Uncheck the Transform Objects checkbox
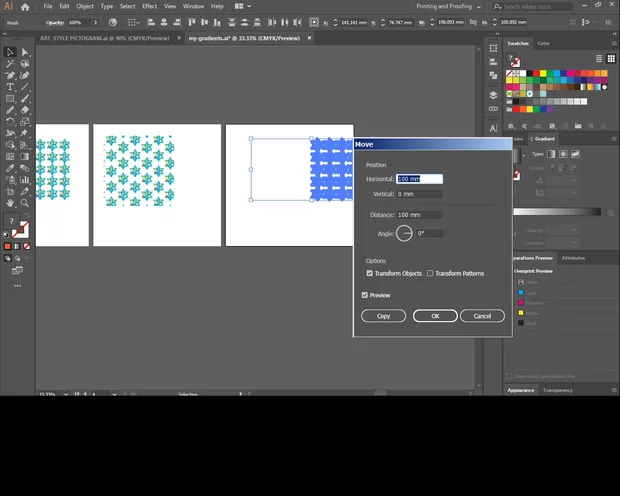The height and width of the screenshot is (496, 620). [x=370, y=273]
